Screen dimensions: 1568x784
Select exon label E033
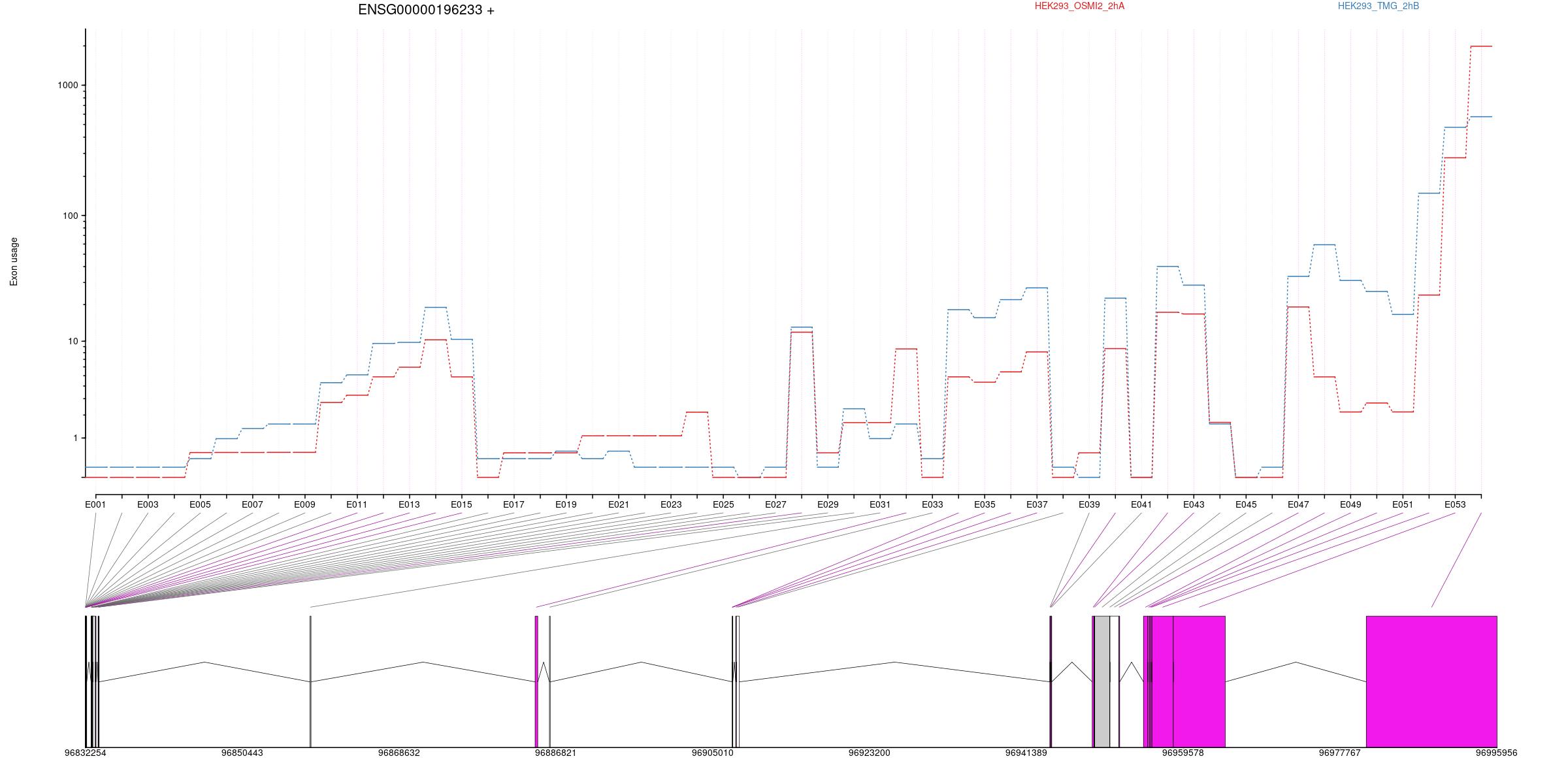pyautogui.click(x=932, y=504)
